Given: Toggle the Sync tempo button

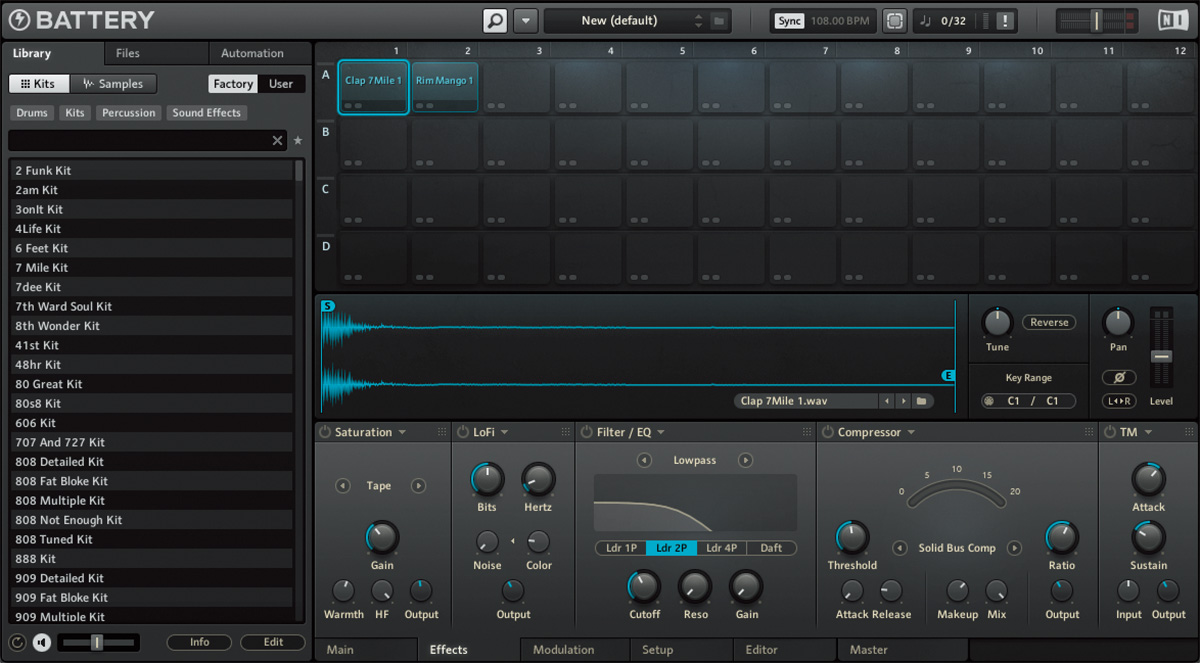Looking at the screenshot, I should tap(789, 21).
